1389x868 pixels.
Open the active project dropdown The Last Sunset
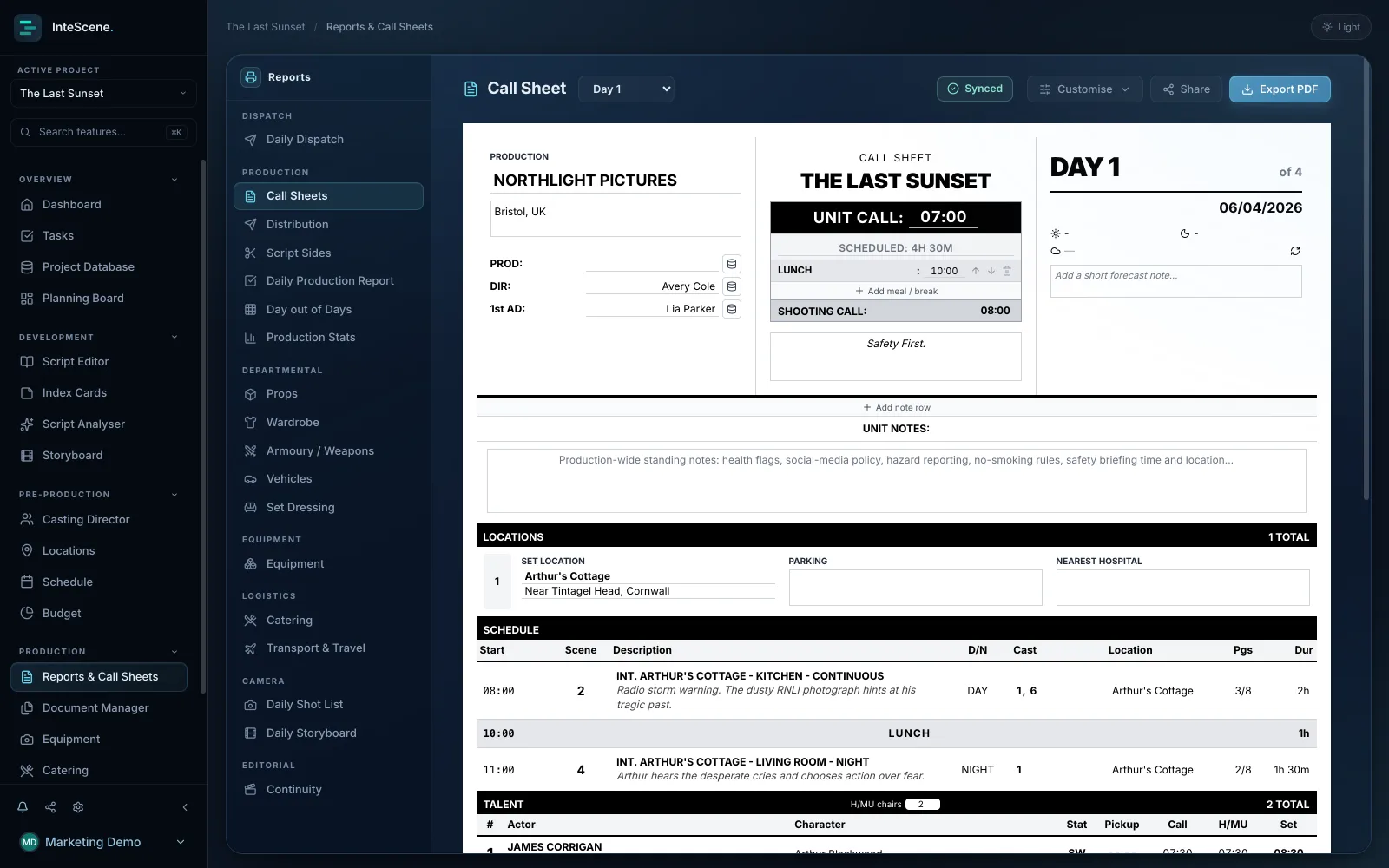click(x=103, y=94)
